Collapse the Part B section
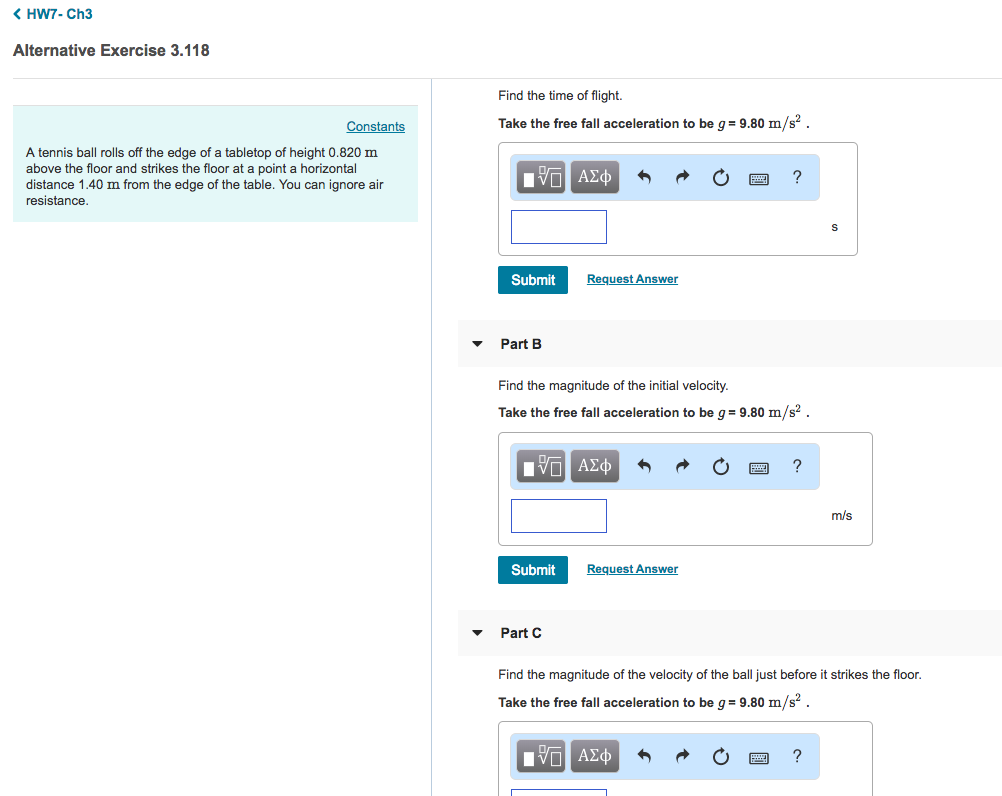The width and height of the screenshot is (1002, 796). [477, 343]
